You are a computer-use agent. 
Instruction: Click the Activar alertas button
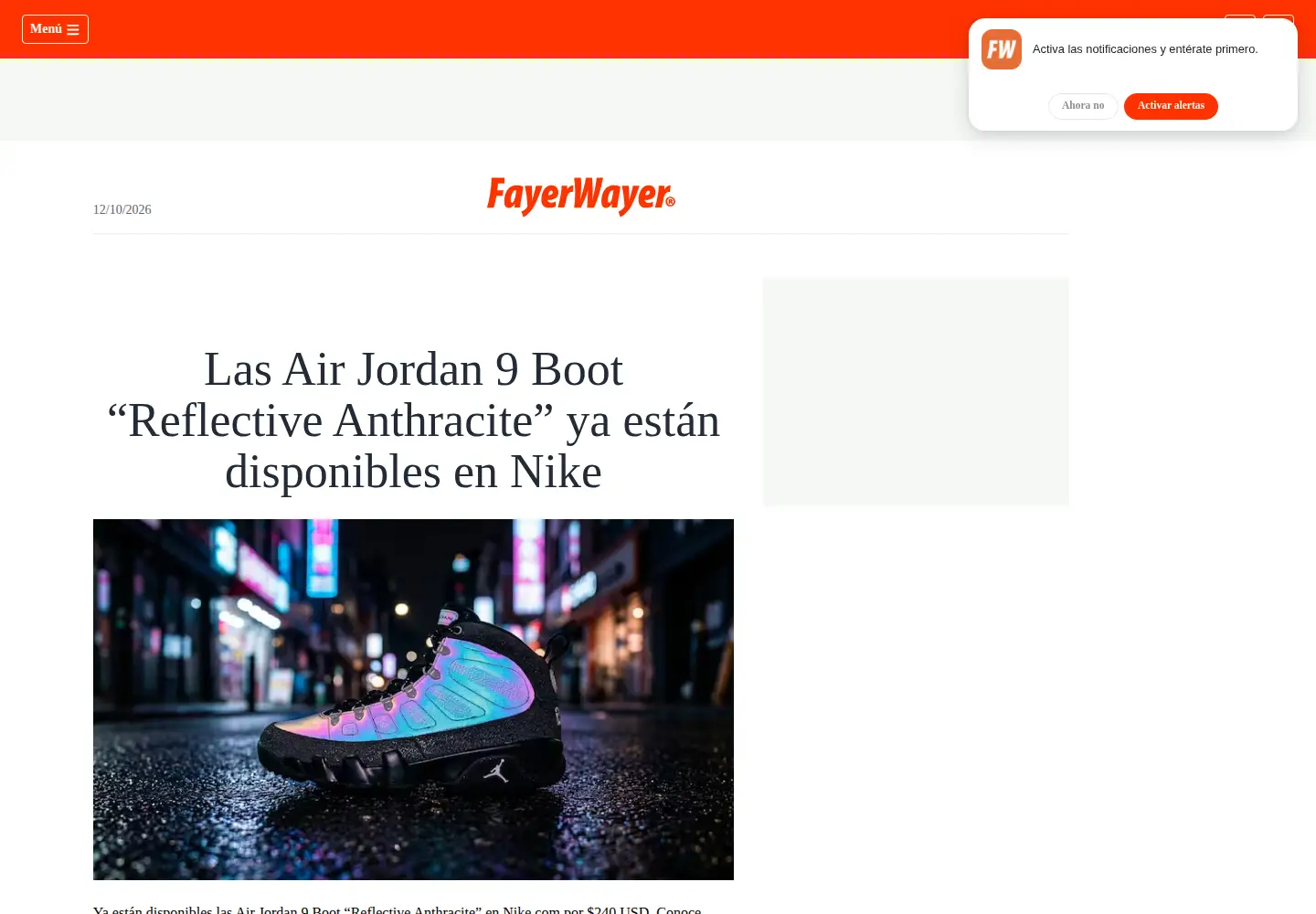pos(1171,106)
